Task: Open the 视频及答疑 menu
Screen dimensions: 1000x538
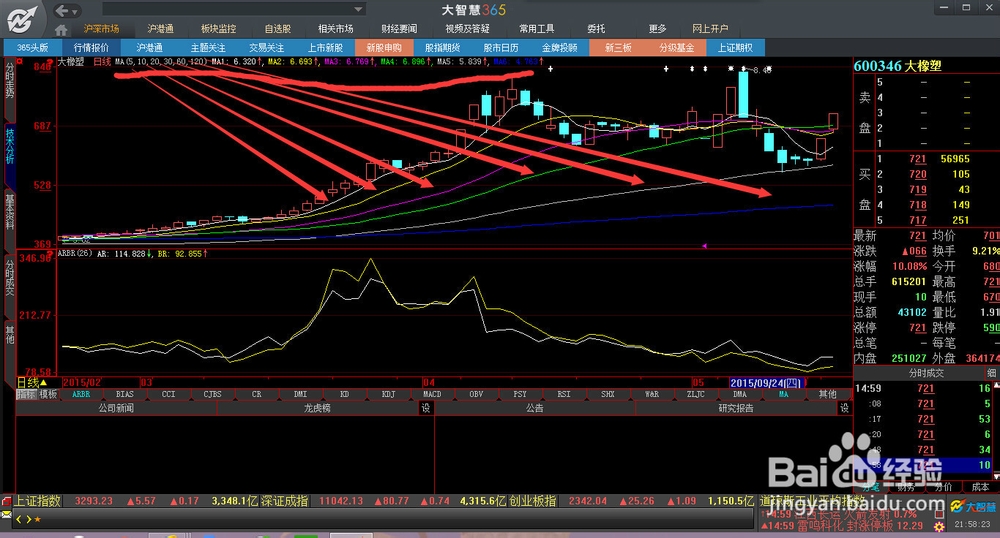Action: [467, 29]
